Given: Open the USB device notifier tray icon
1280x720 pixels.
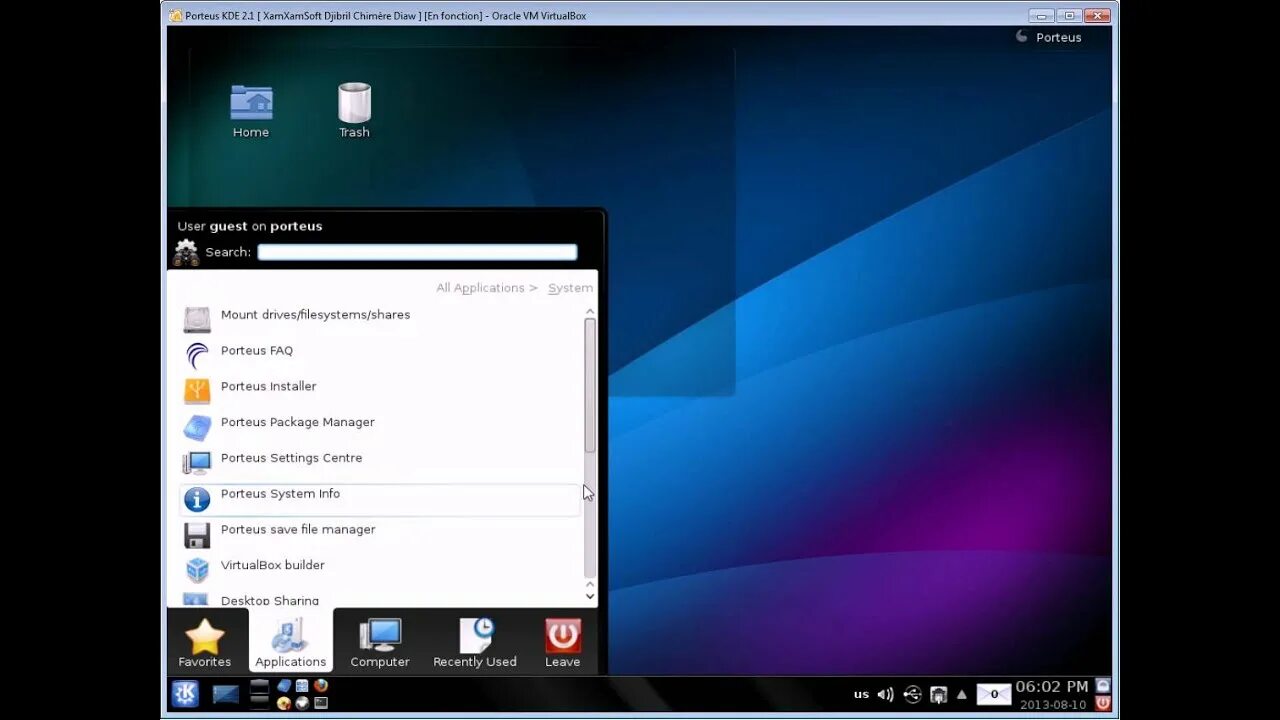Looking at the screenshot, I should 913,694.
